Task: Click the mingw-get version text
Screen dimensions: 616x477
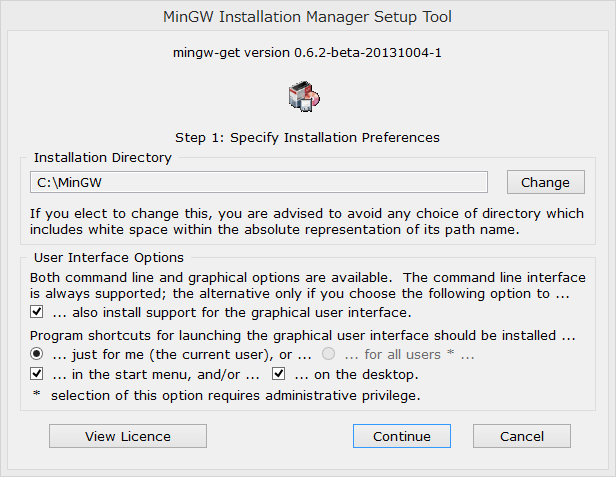Action: click(307, 53)
